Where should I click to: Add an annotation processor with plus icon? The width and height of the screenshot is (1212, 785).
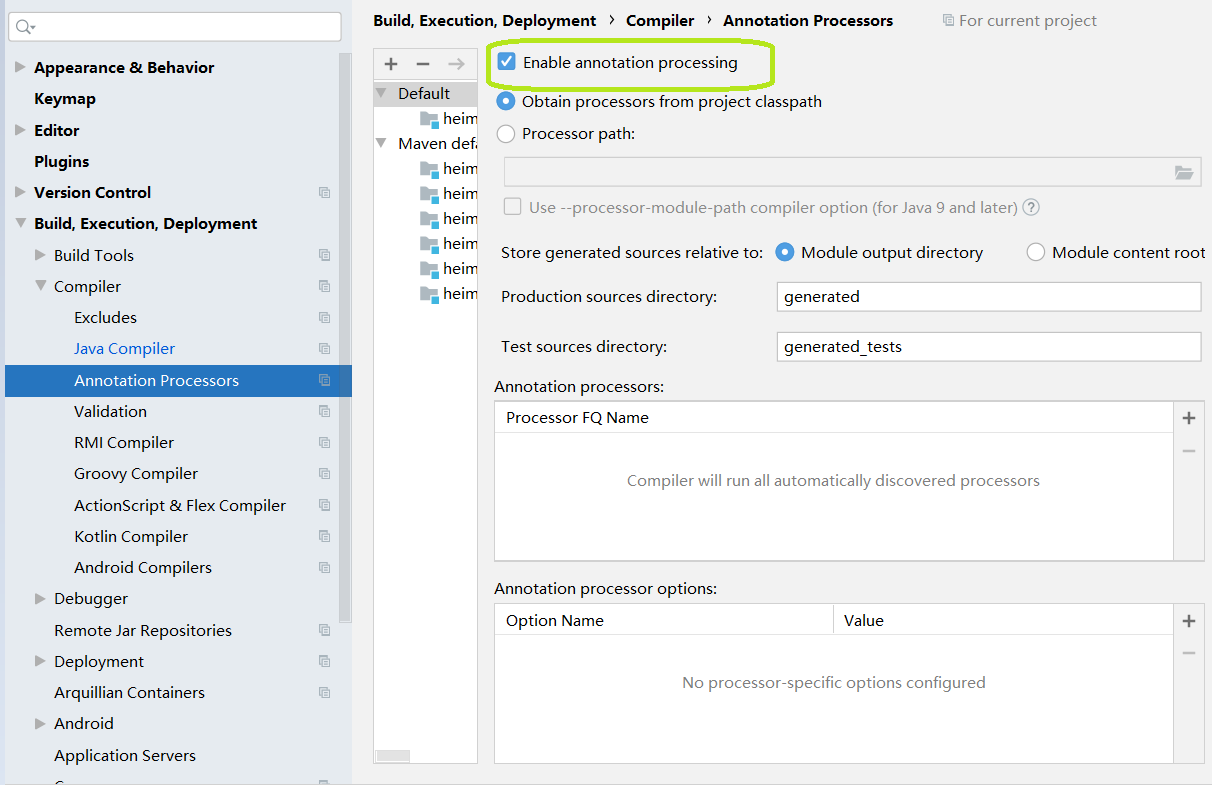point(1189,418)
